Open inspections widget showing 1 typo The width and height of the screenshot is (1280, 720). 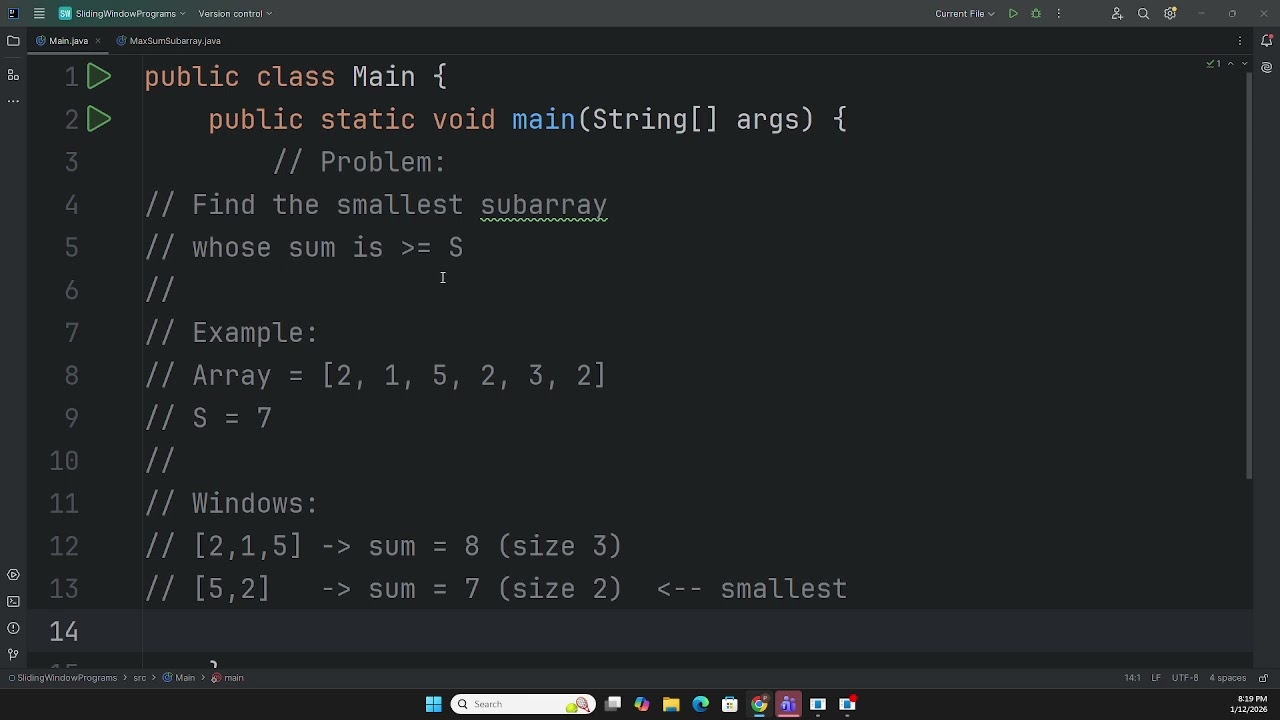click(x=1214, y=64)
